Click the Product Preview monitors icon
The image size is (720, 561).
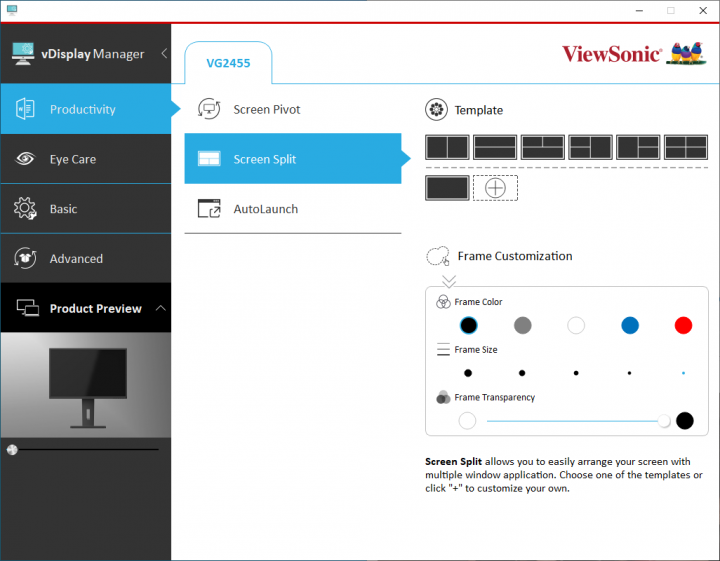[x=28, y=308]
